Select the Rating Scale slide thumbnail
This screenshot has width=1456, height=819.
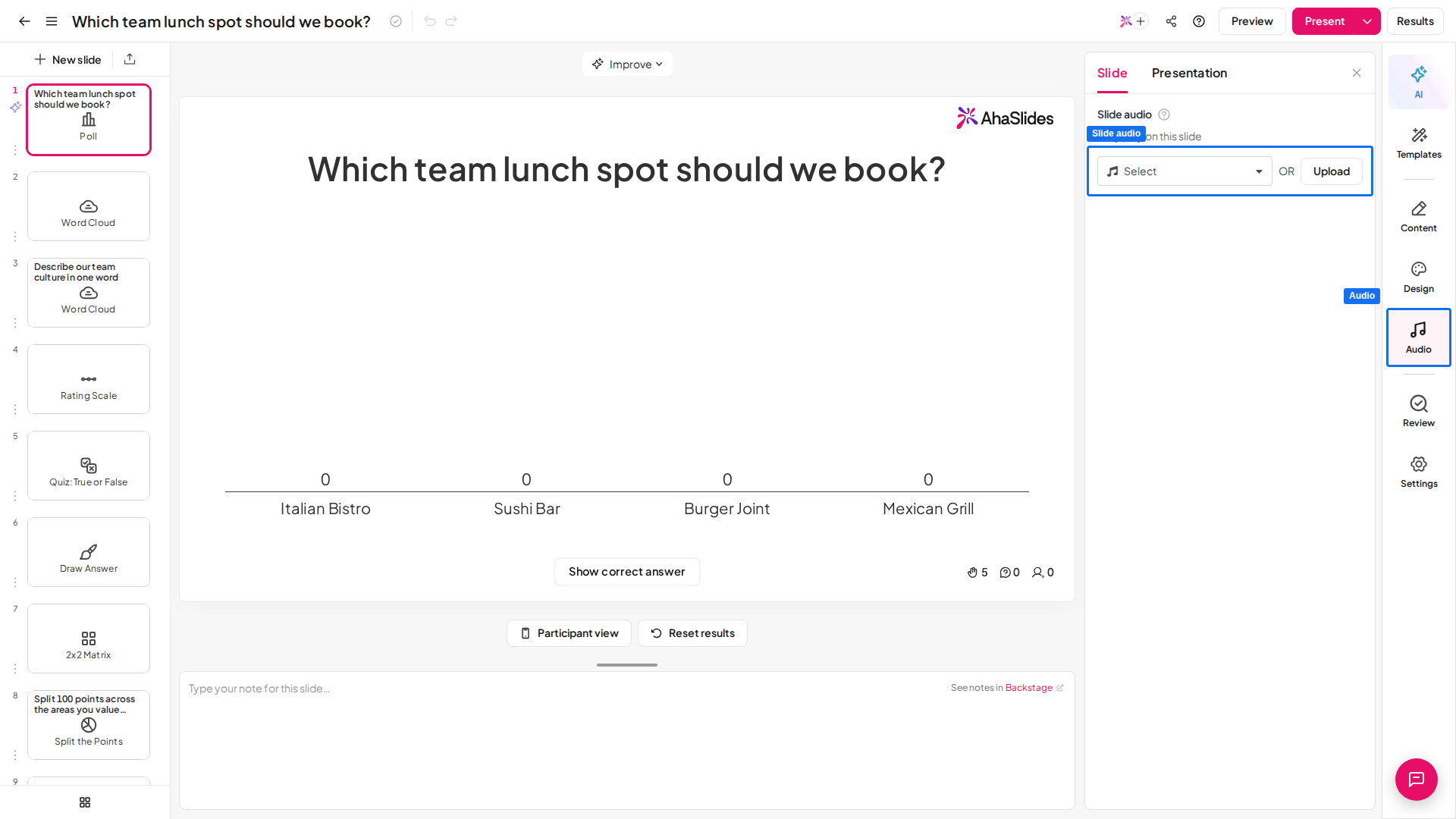(89, 379)
